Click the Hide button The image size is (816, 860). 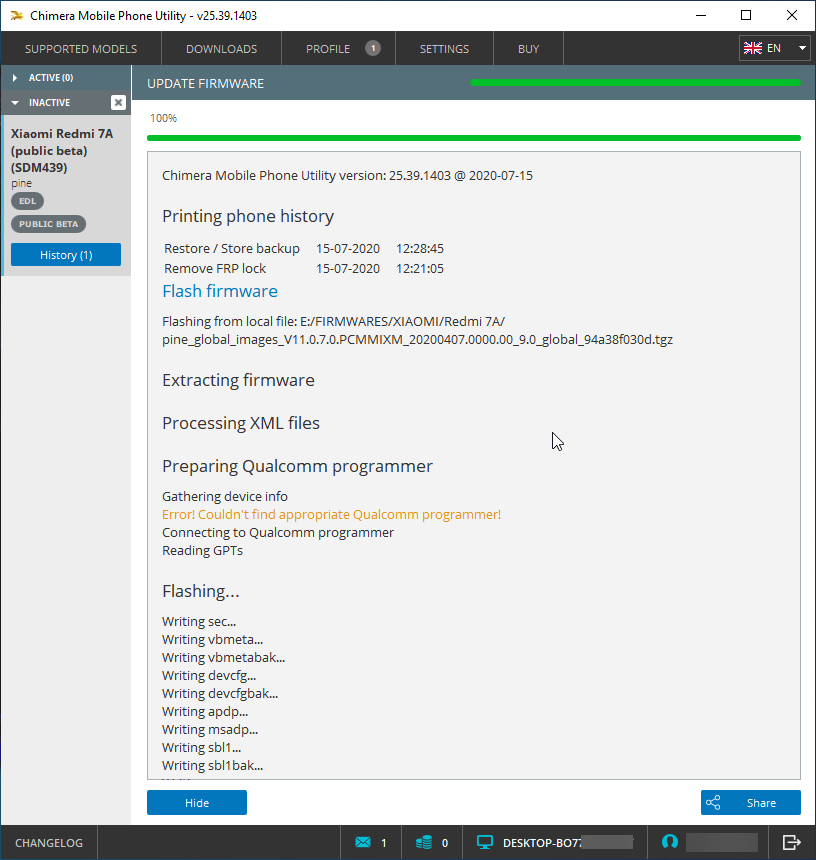click(197, 803)
